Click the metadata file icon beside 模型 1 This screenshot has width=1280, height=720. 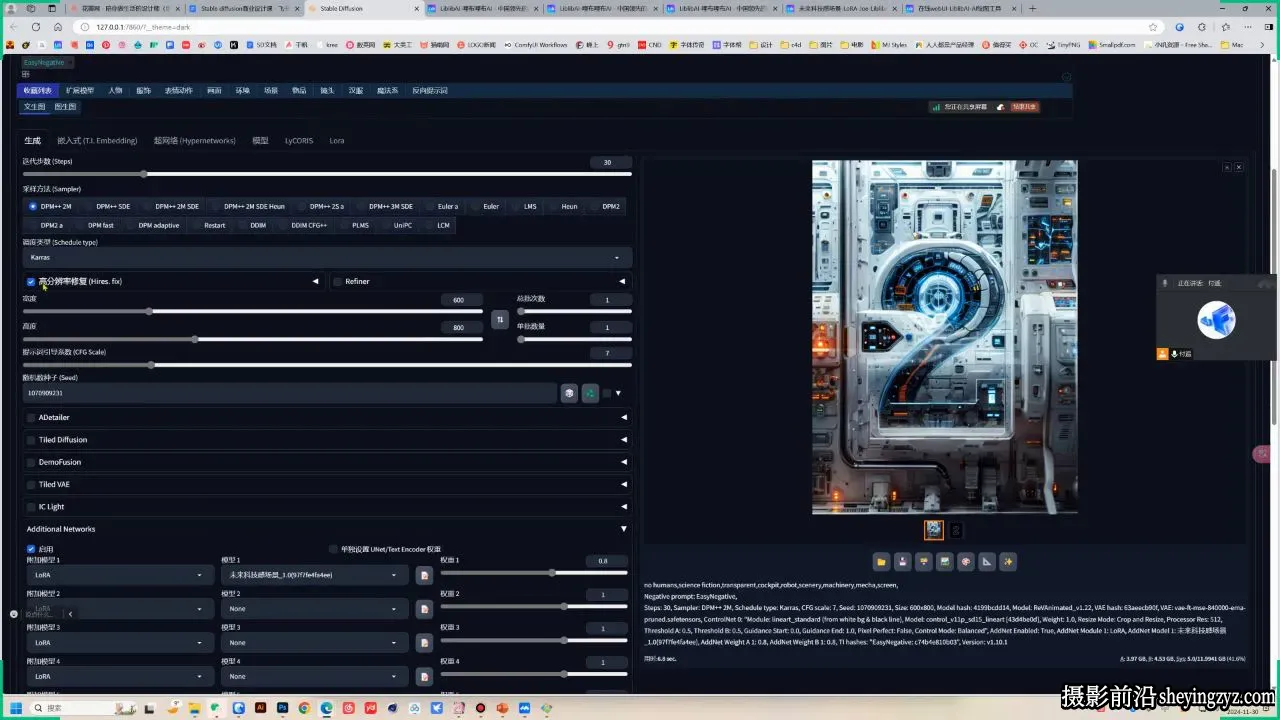[x=424, y=575]
